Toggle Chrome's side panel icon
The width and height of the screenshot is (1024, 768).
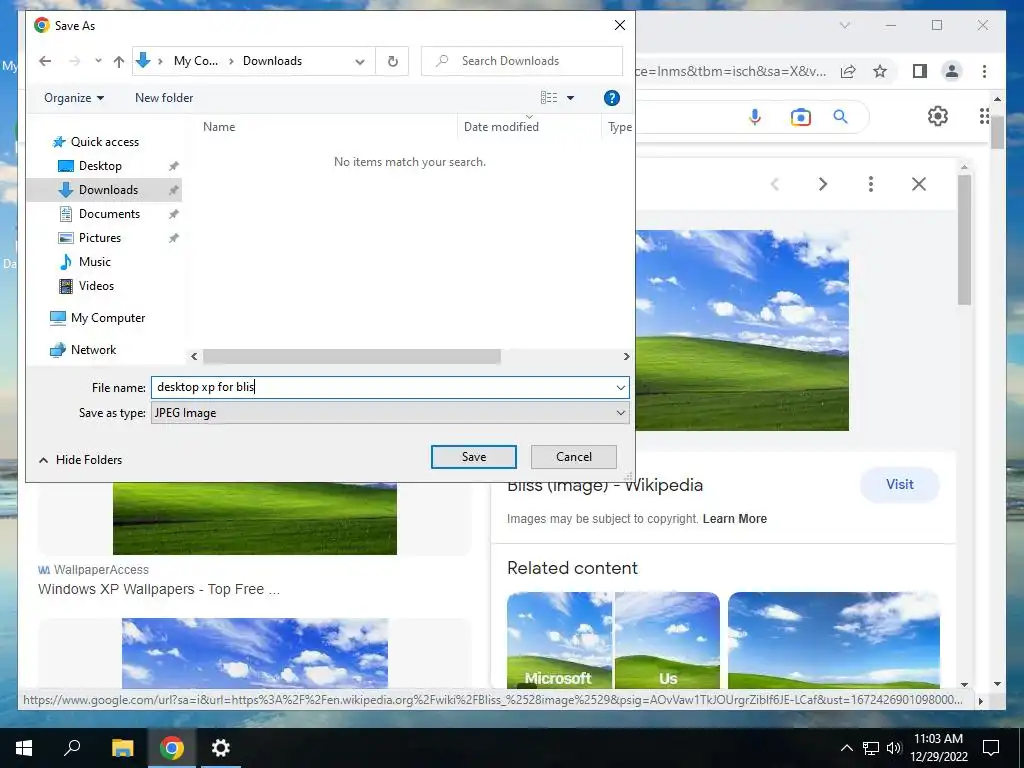920,71
